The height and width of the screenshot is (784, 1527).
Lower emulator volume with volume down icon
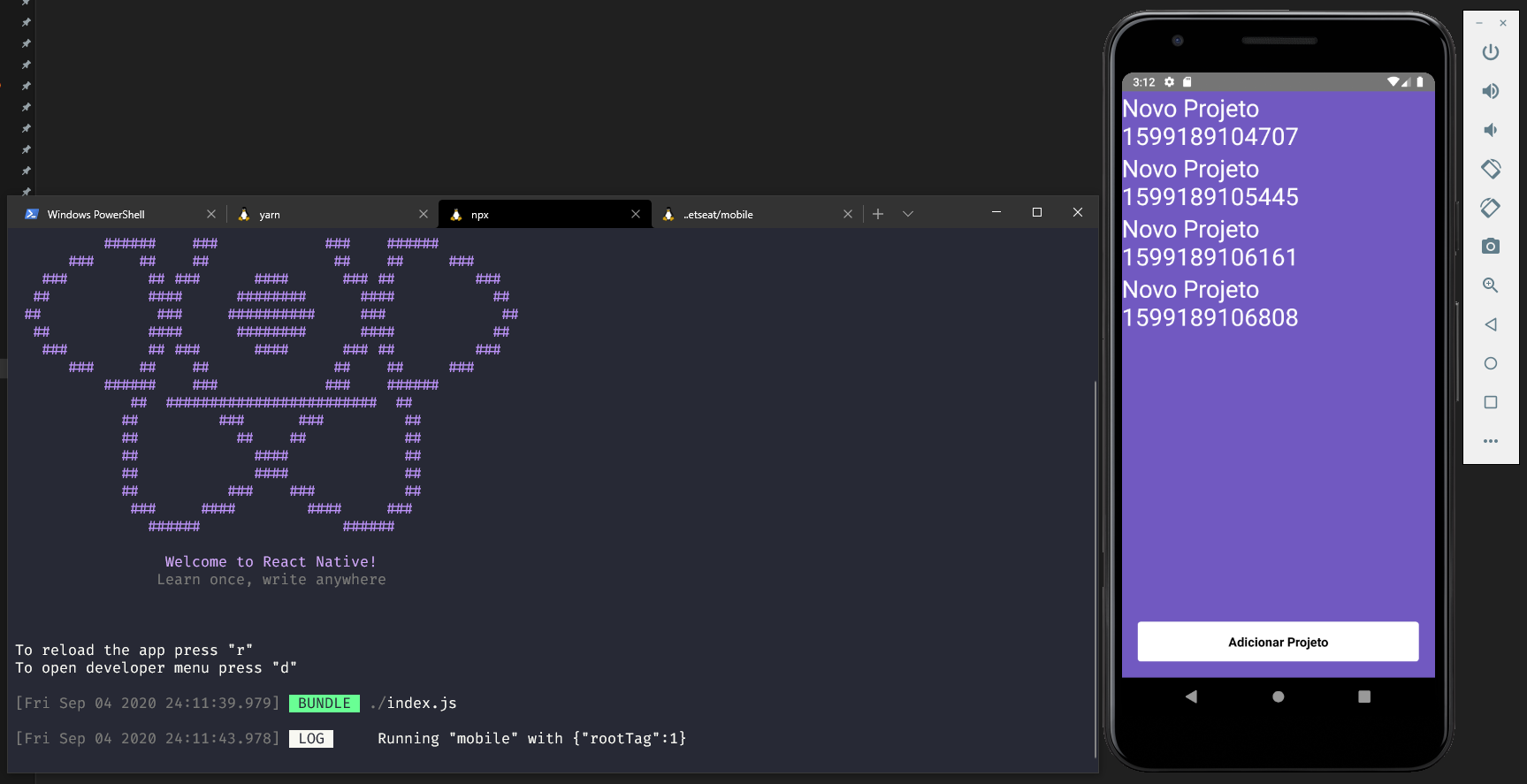(x=1490, y=130)
